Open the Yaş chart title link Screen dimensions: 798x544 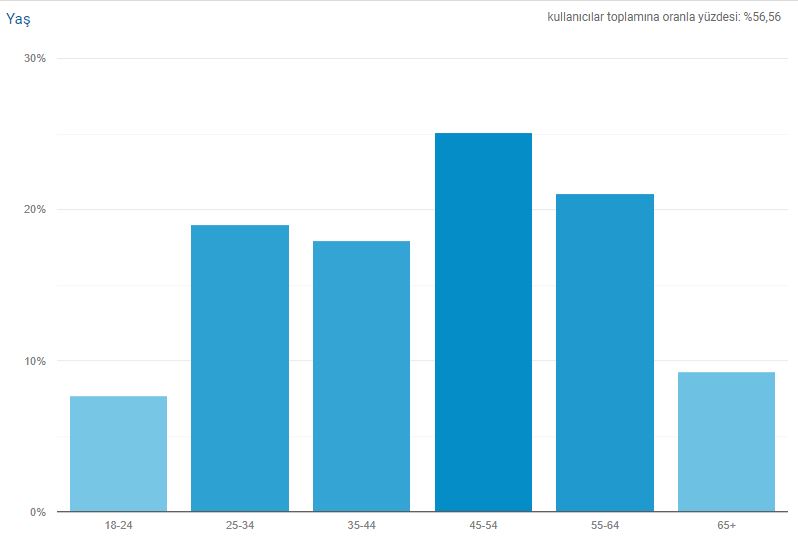coord(19,17)
